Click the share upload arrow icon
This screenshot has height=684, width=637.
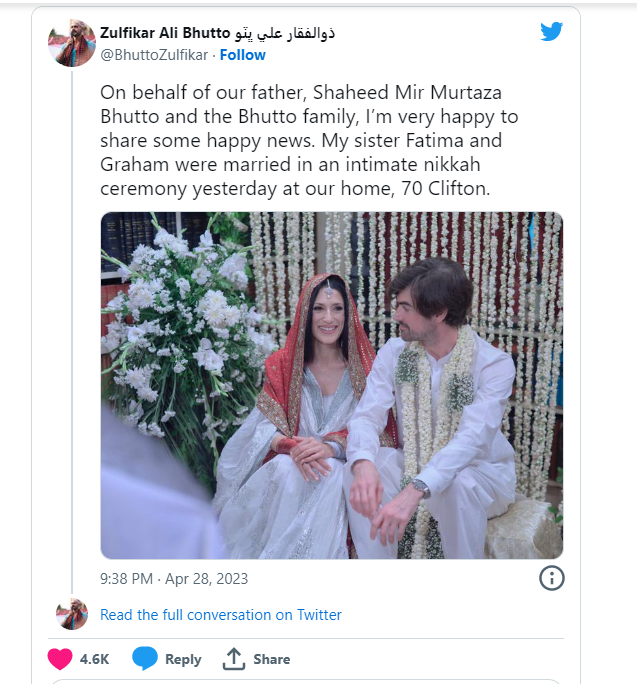234,659
